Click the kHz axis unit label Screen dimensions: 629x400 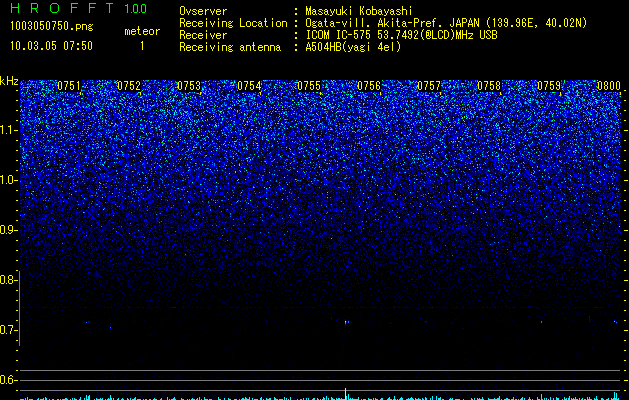[9, 81]
